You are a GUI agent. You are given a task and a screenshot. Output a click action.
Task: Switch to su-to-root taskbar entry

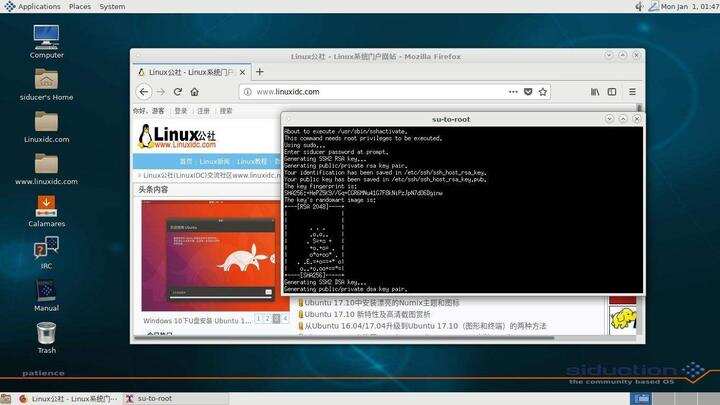point(174,399)
